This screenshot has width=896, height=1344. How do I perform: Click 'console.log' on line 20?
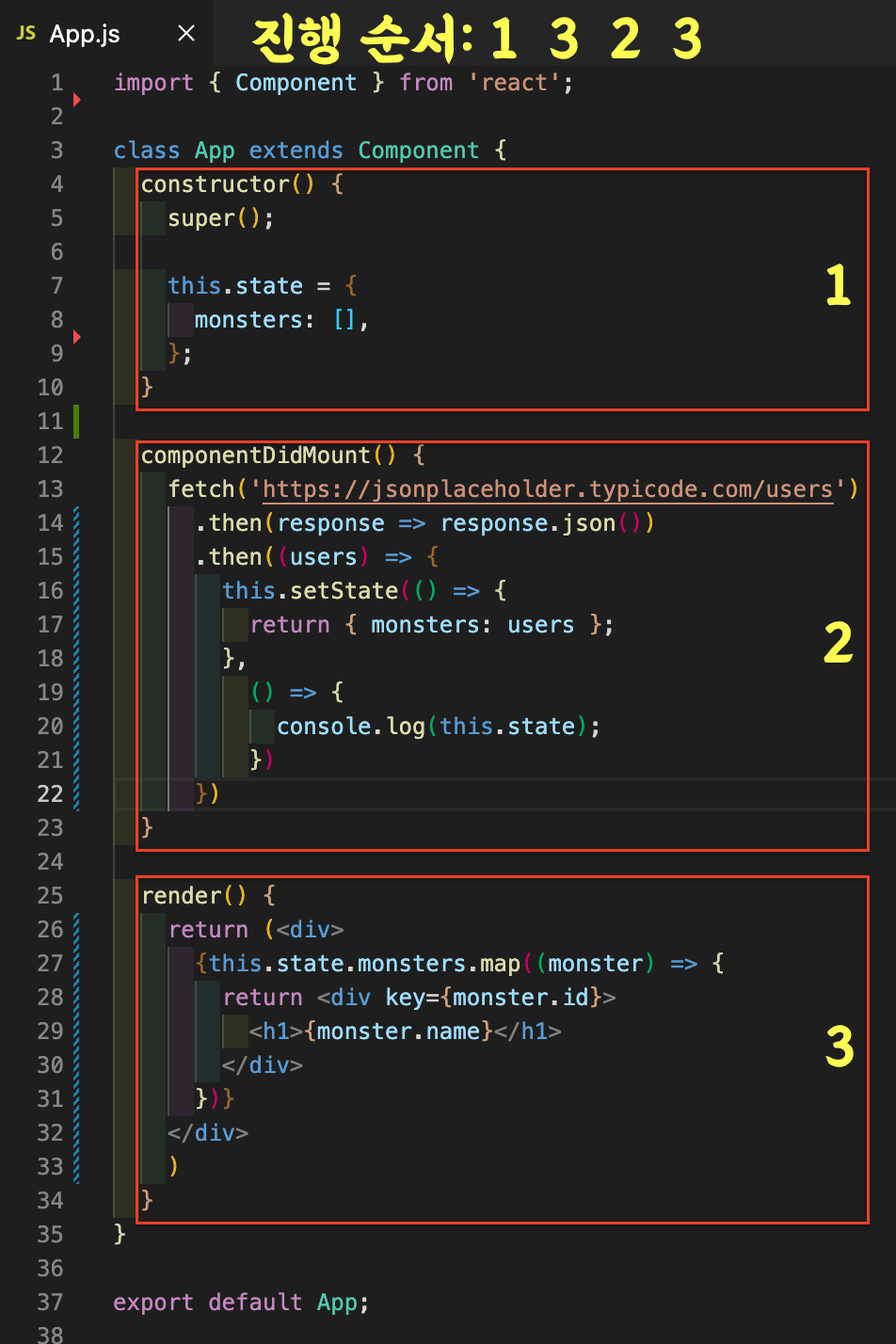pyautogui.click(x=351, y=727)
